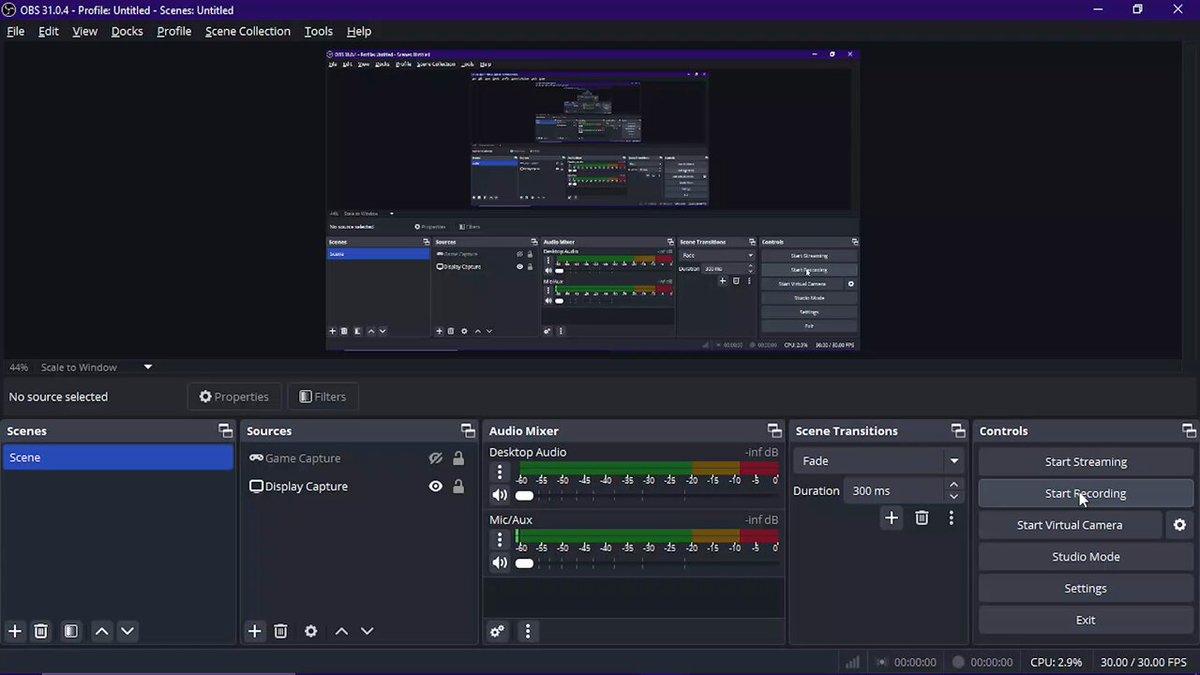Undock the Controls panel

(x=1189, y=431)
